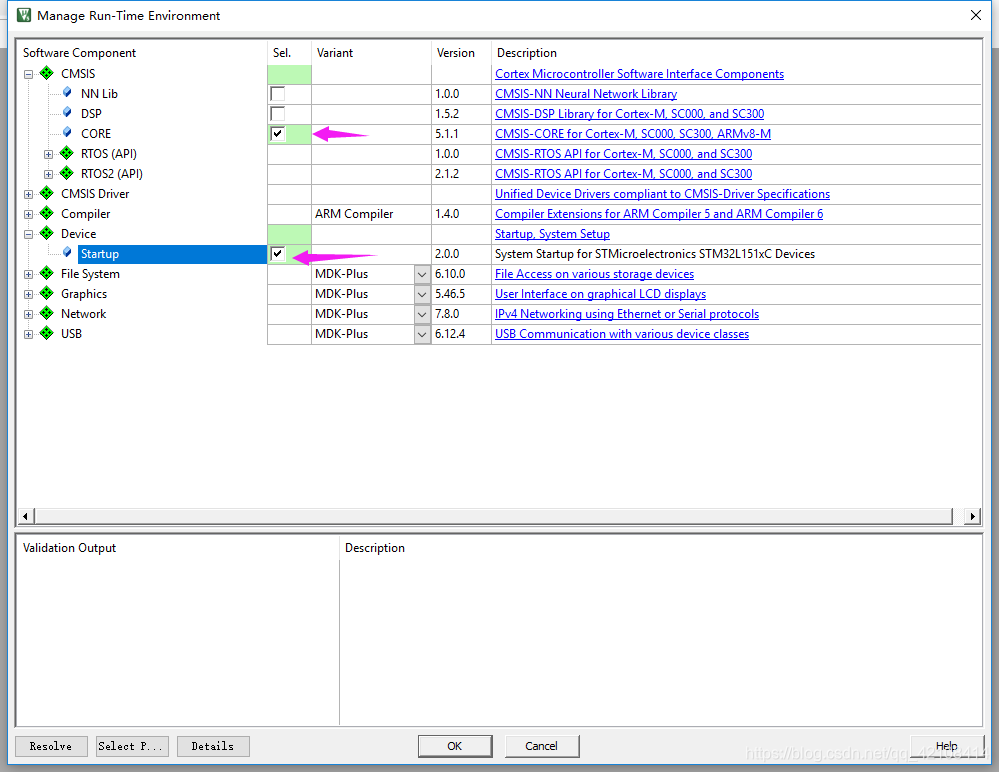The image size is (999, 772).
Task: Select the ARM Compiler variant cell
Action: coord(371,214)
